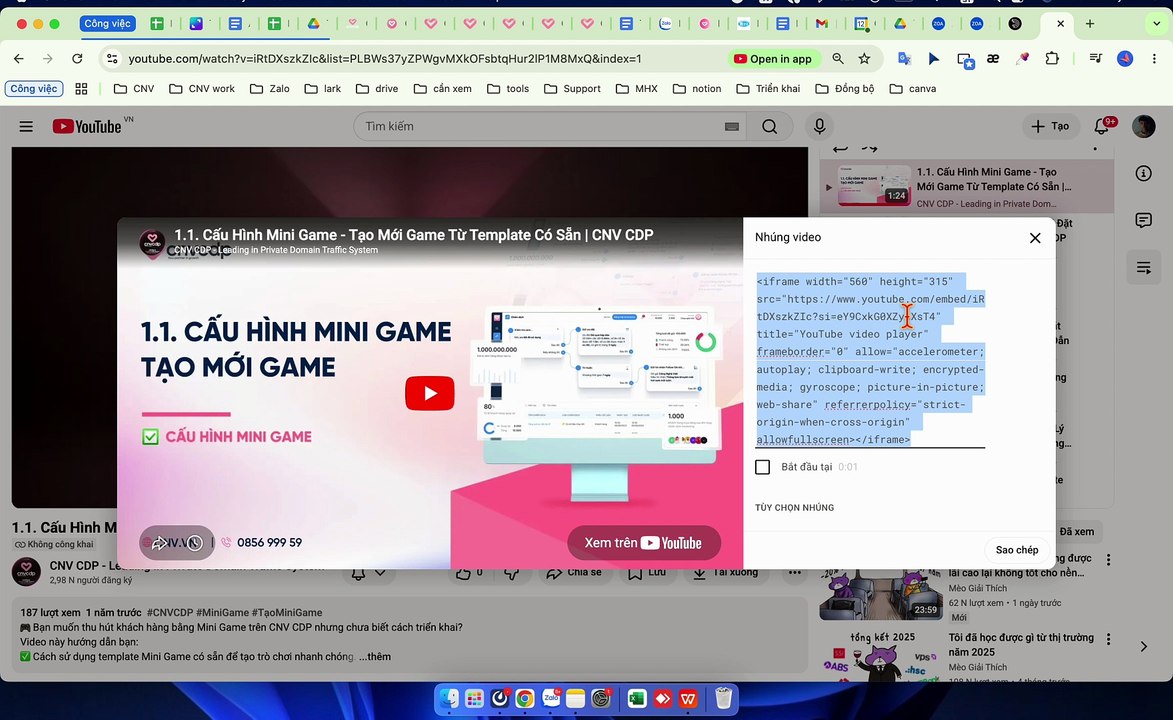Open the notifications bell

click(1102, 126)
